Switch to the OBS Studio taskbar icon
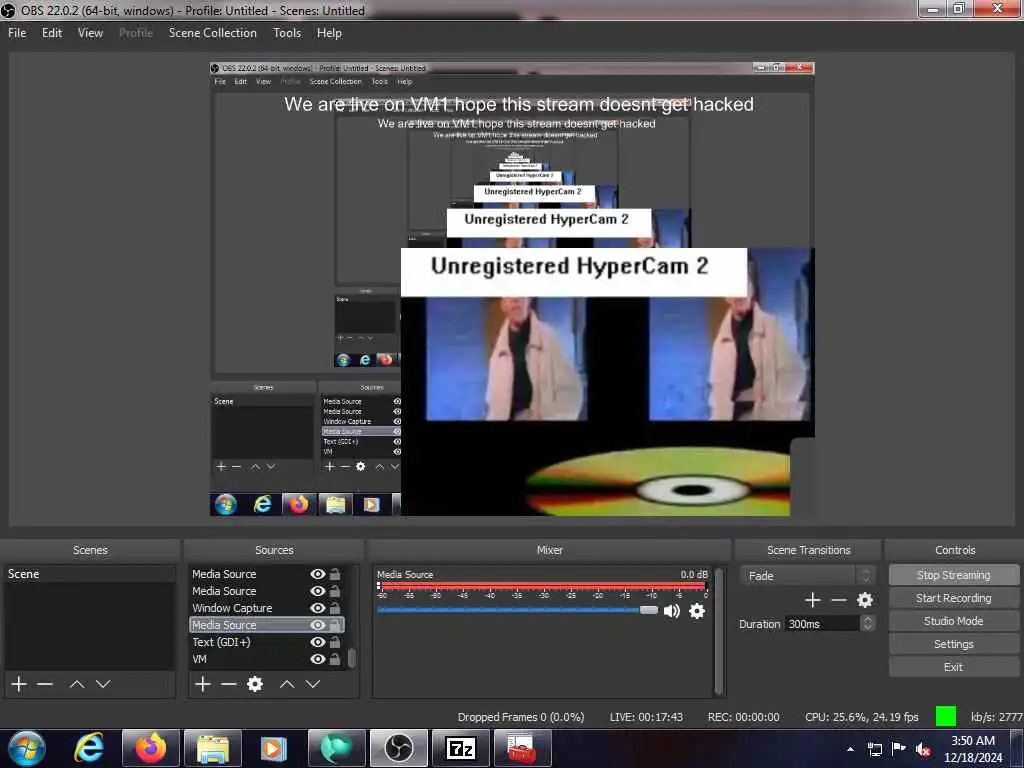 click(398, 748)
